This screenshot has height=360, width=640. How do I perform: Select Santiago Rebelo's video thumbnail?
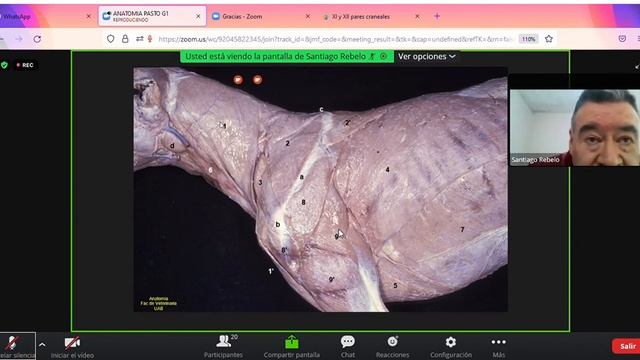[x=575, y=127]
